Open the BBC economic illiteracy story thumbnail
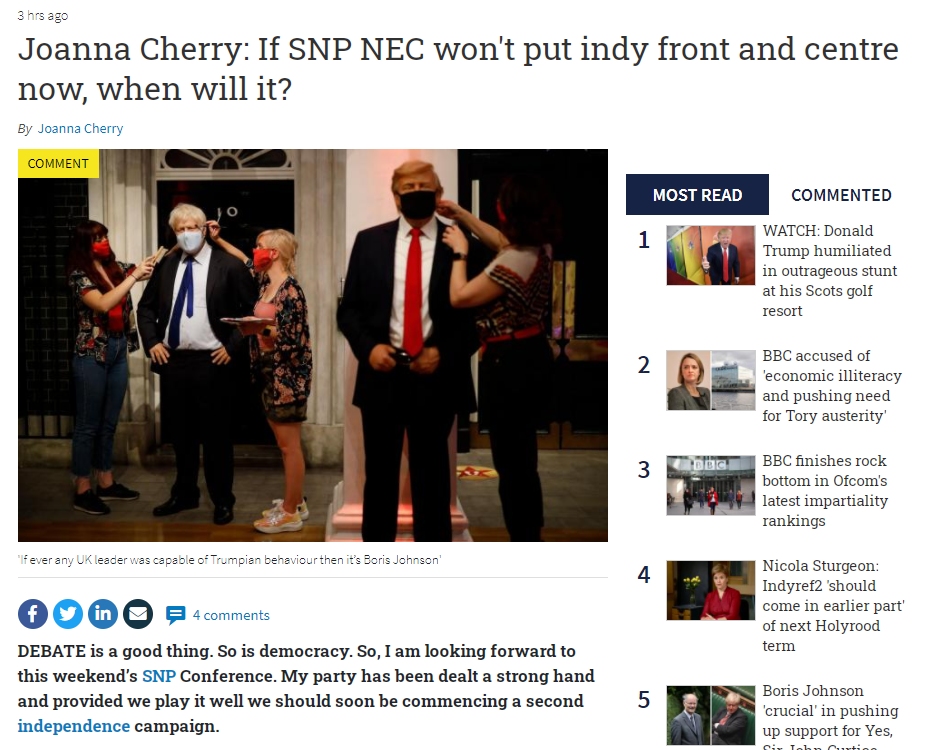 [711, 380]
